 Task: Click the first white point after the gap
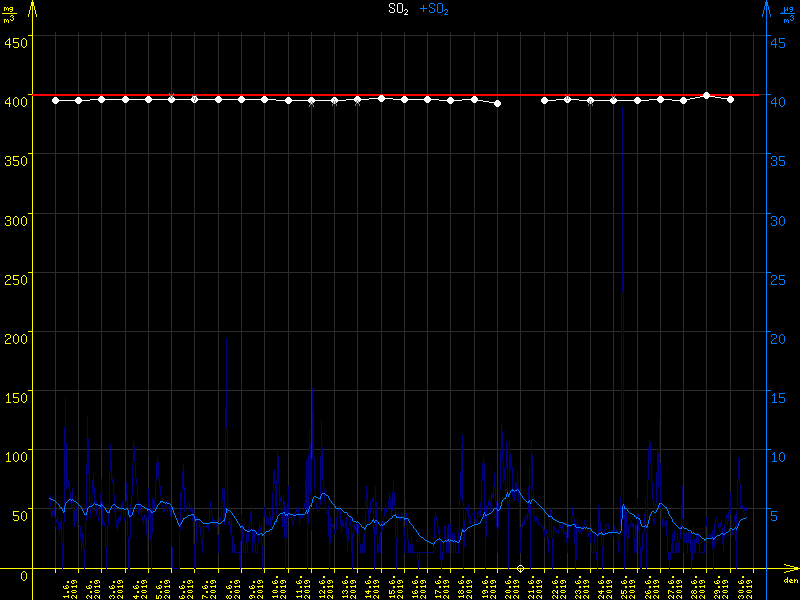(544, 100)
